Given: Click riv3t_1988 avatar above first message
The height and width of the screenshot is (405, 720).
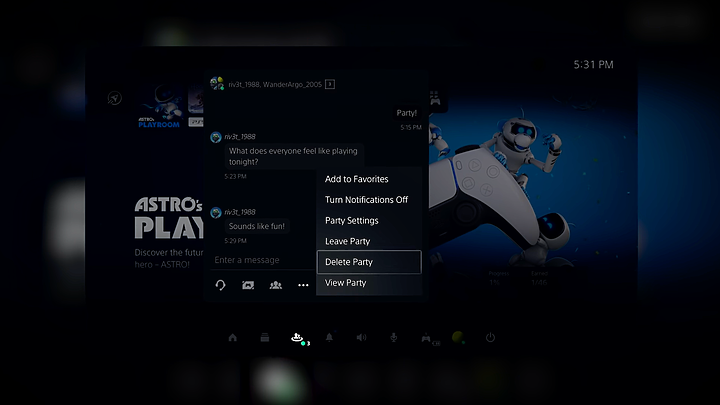Looking at the screenshot, I should click(216, 137).
